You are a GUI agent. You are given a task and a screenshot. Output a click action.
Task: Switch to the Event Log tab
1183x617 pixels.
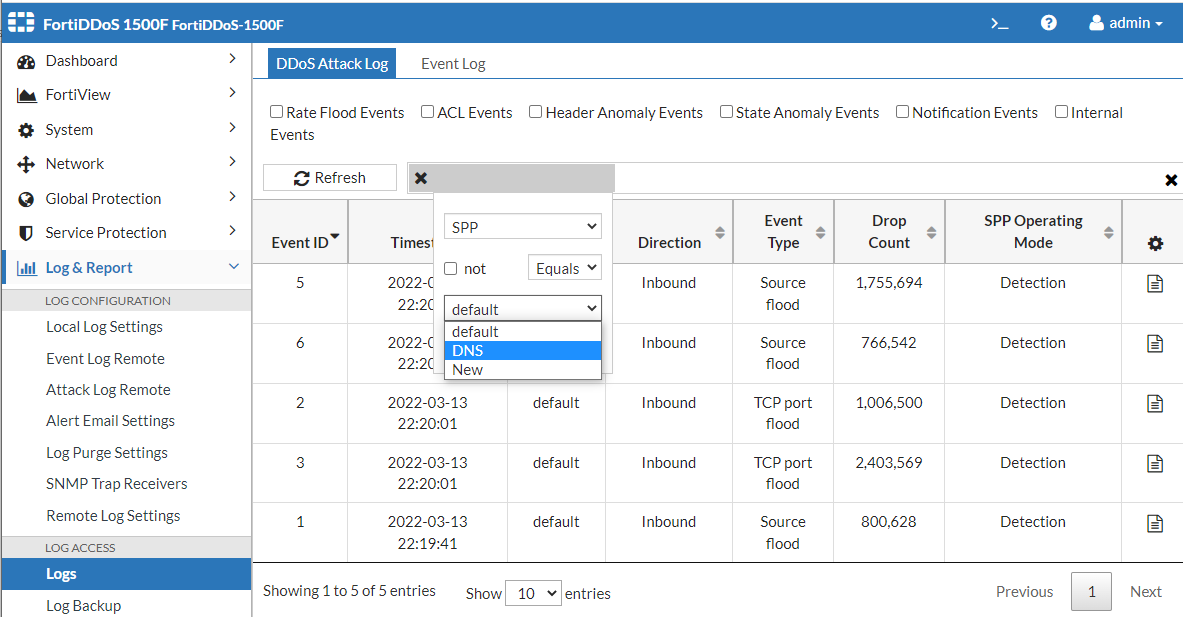click(452, 63)
